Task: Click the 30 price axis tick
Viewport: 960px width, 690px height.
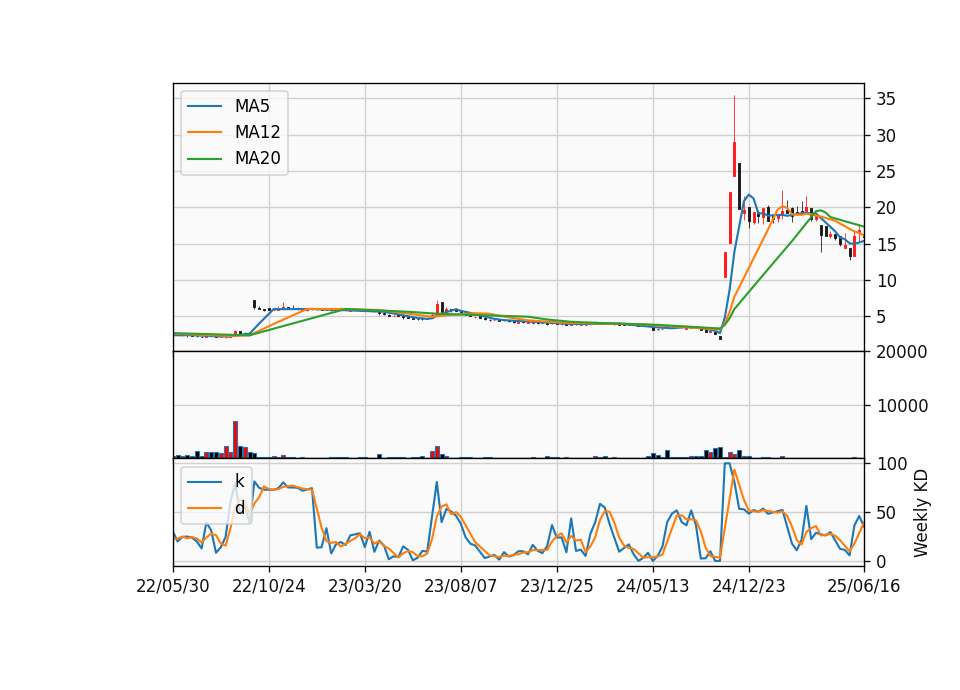Action: tap(885, 136)
